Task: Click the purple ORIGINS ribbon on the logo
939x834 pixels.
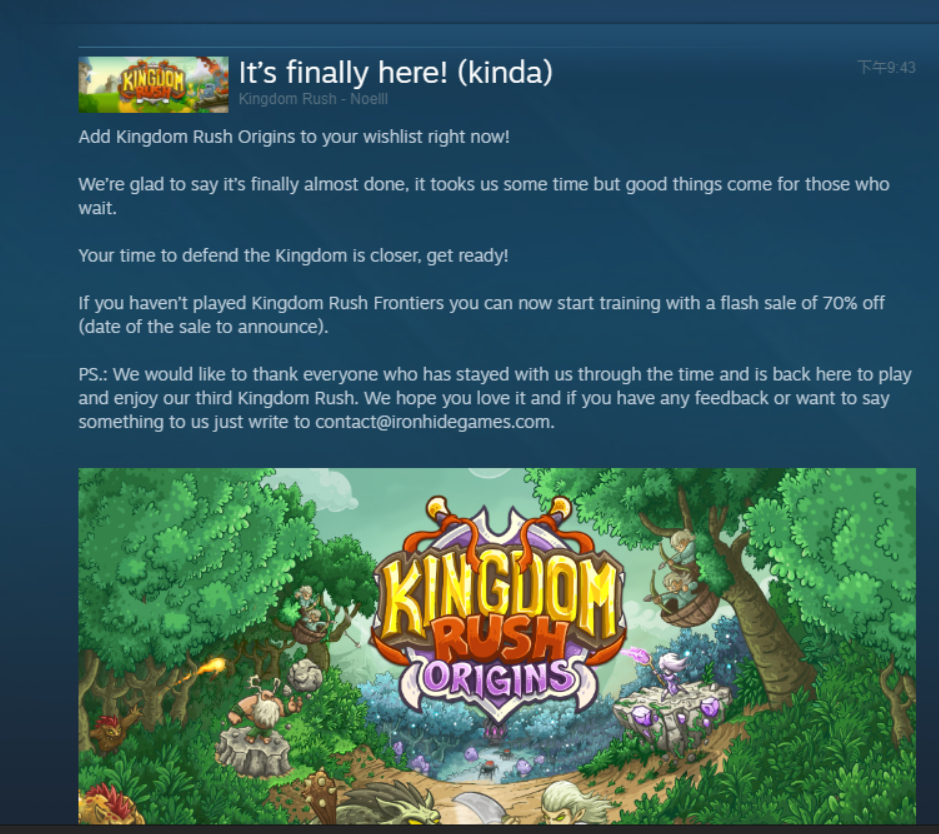Action: pyautogui.click(x=498, y=678)
